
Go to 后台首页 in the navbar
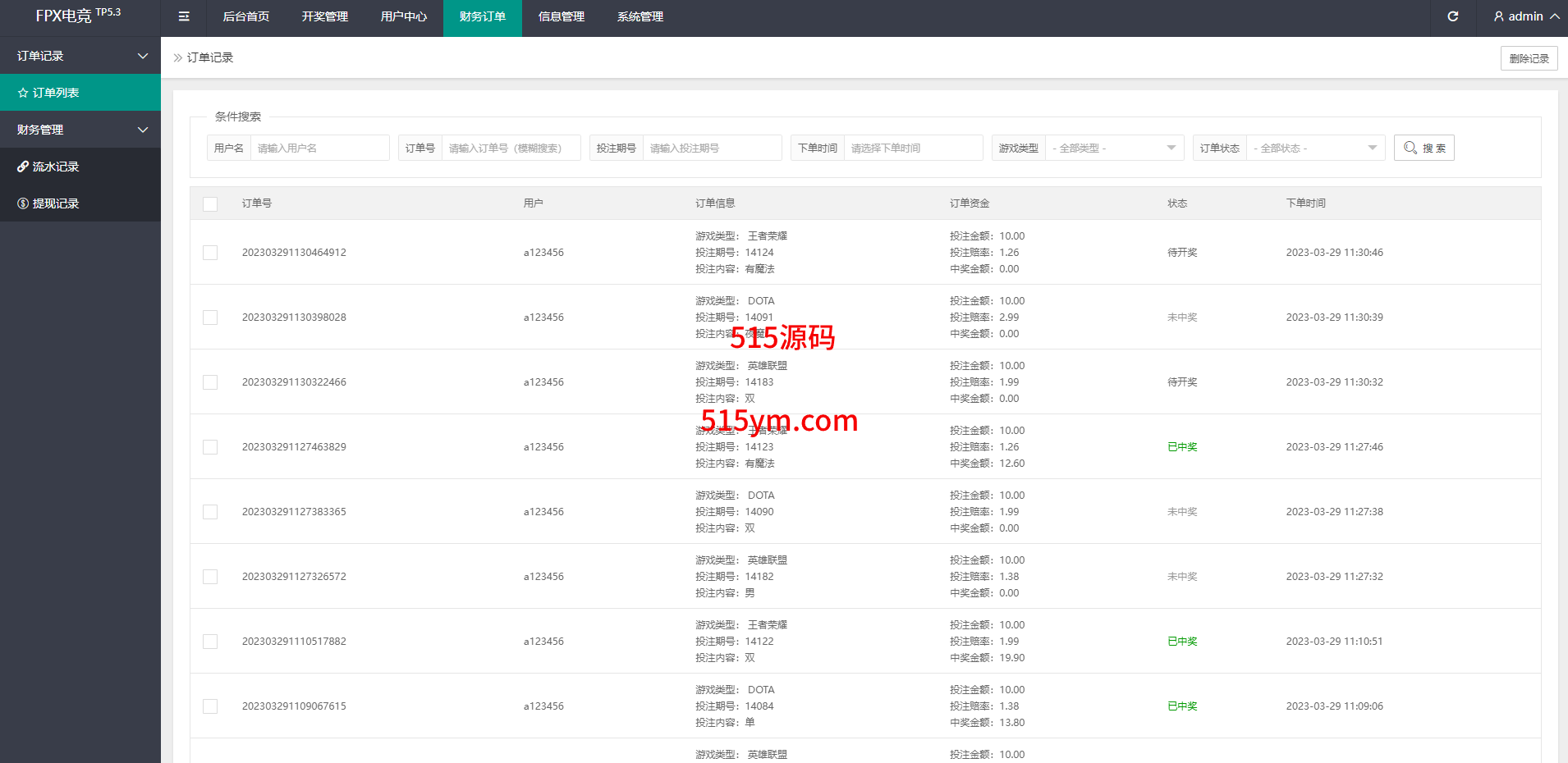[x=245, y=16]
